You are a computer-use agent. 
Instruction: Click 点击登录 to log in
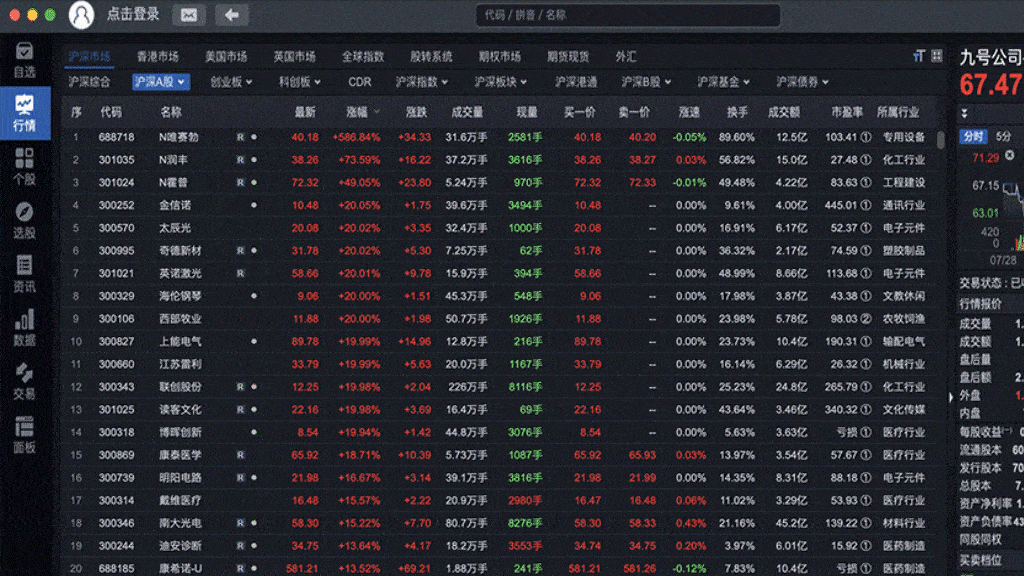click(133, 14)
